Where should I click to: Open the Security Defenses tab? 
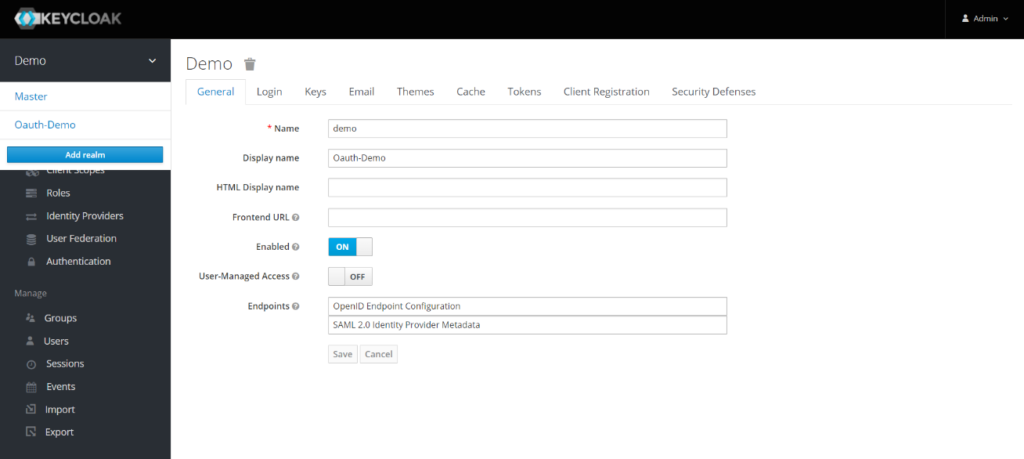pos(713,92)
